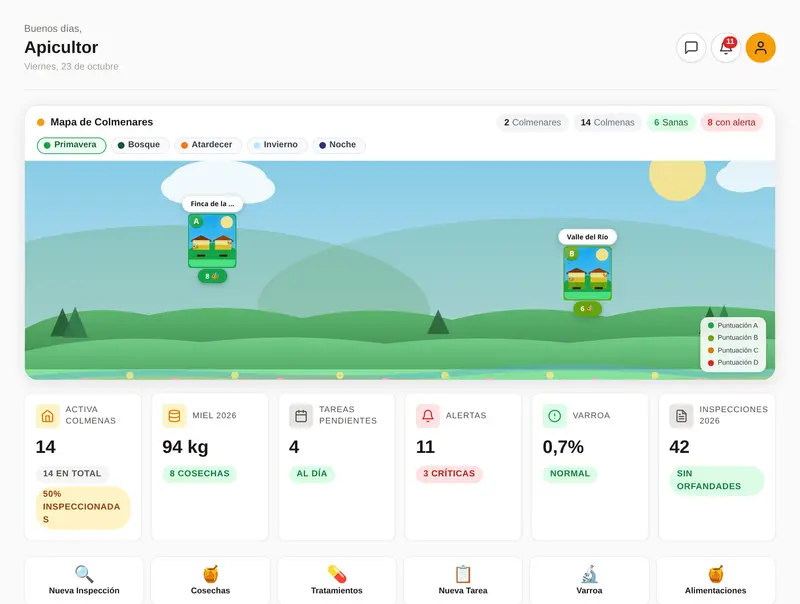The width and height of the screenshot is (800, 604).
Task: Click the 8 hives badge under apiary A
Action: pos(212,276)
